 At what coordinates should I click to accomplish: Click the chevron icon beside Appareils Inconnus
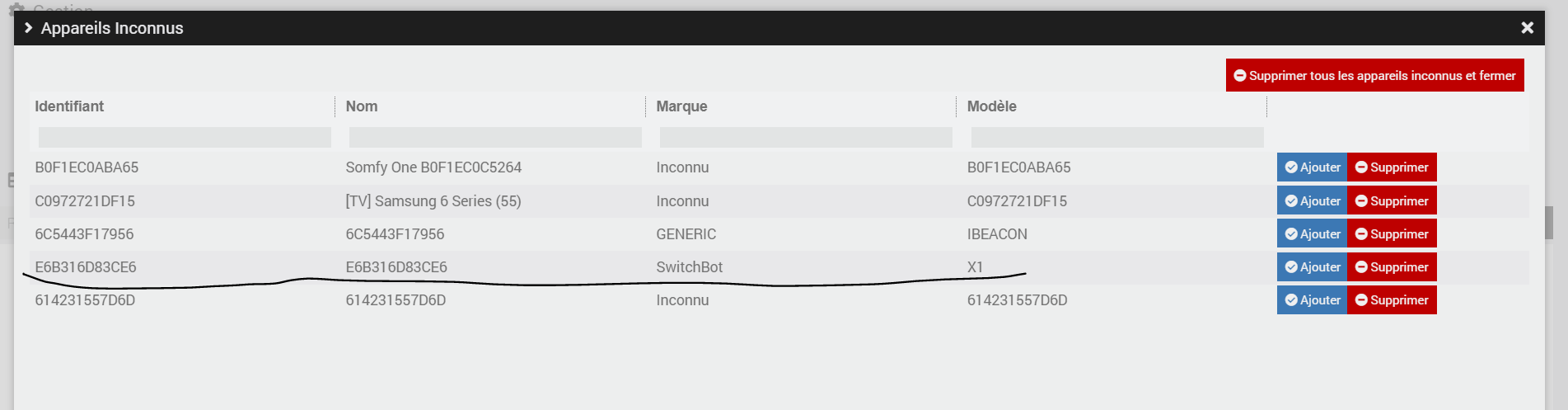tap(28, 28)
